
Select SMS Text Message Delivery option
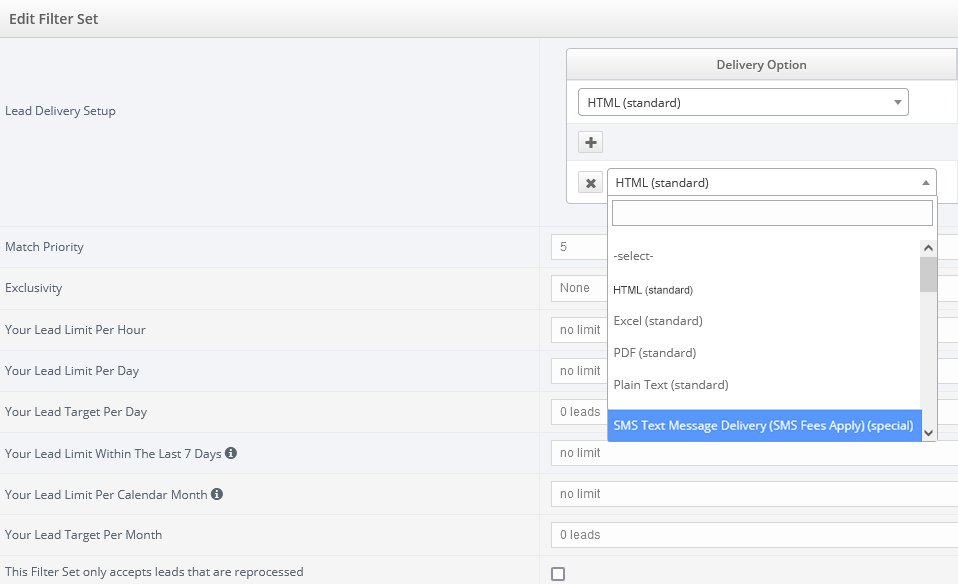tap(763, 426)
